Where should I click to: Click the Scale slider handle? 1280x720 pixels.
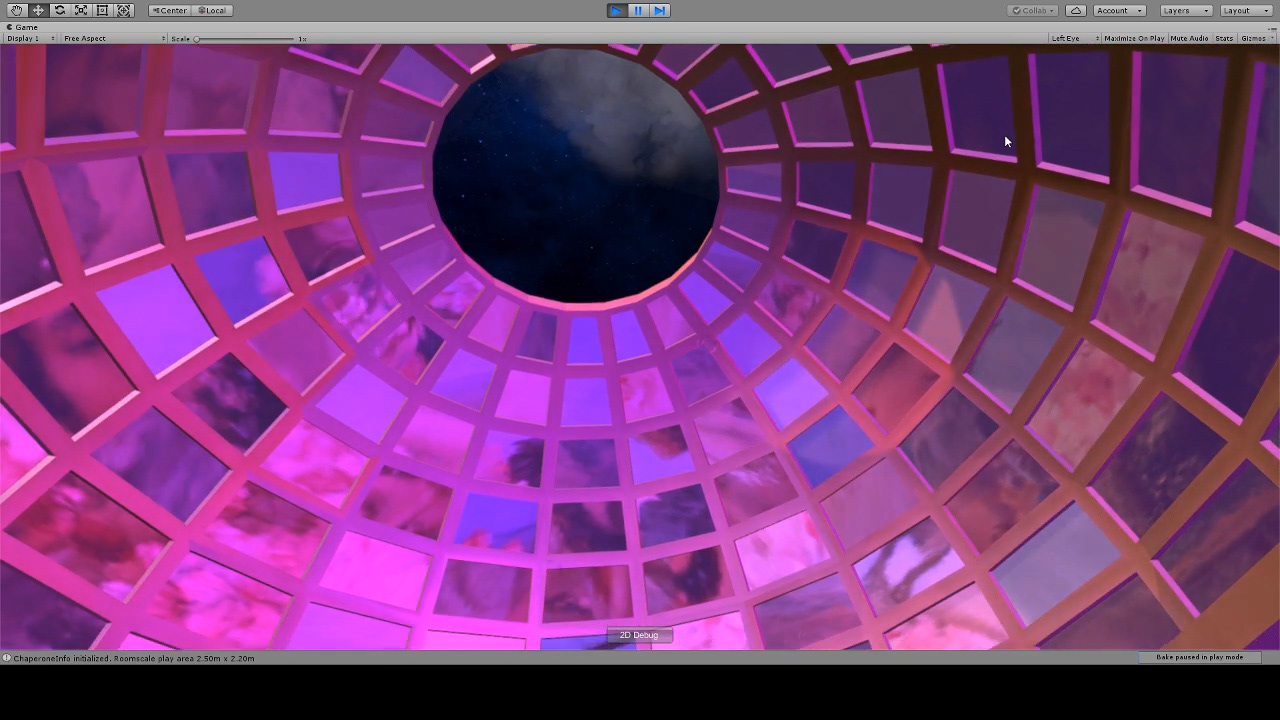197,39
